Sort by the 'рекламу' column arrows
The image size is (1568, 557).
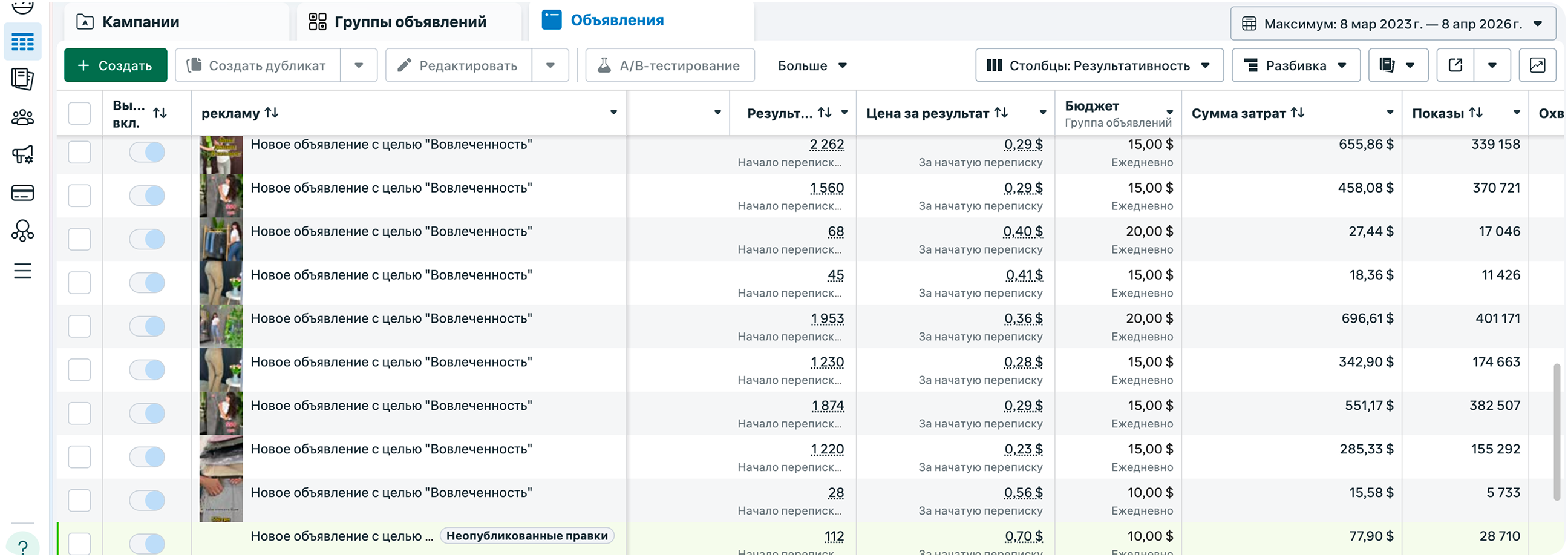click(x=272, y=113)
